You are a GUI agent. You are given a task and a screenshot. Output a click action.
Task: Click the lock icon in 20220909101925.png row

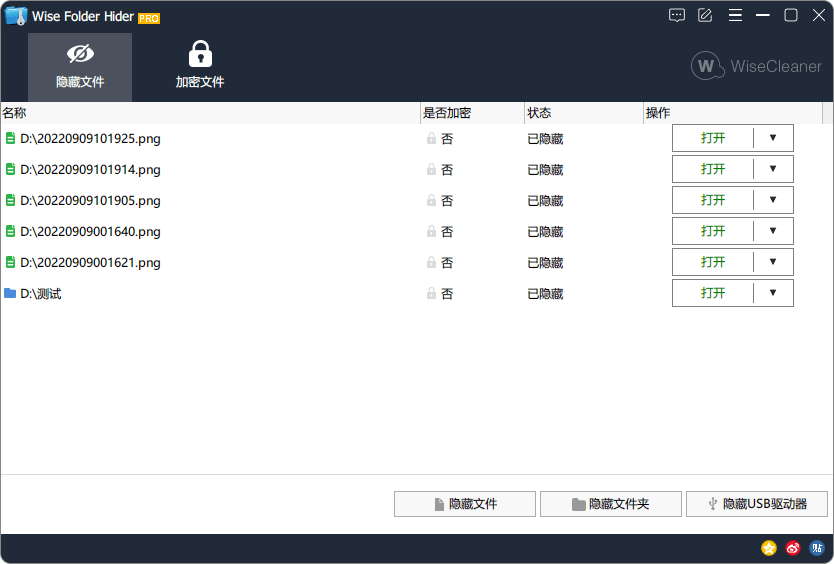431,138
